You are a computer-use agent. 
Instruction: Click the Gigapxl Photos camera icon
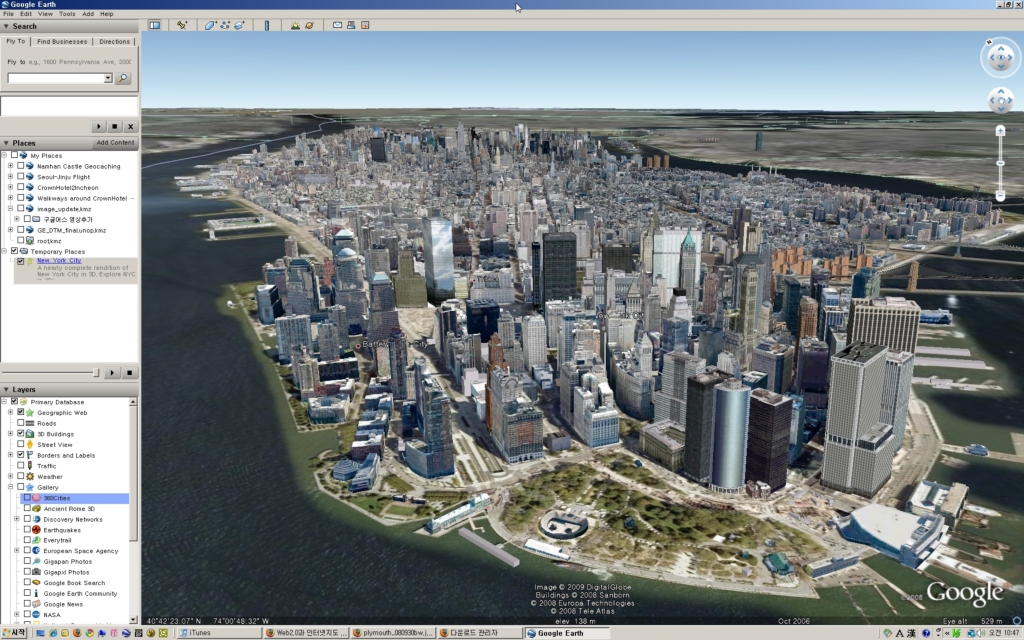(x=37, y=572)
